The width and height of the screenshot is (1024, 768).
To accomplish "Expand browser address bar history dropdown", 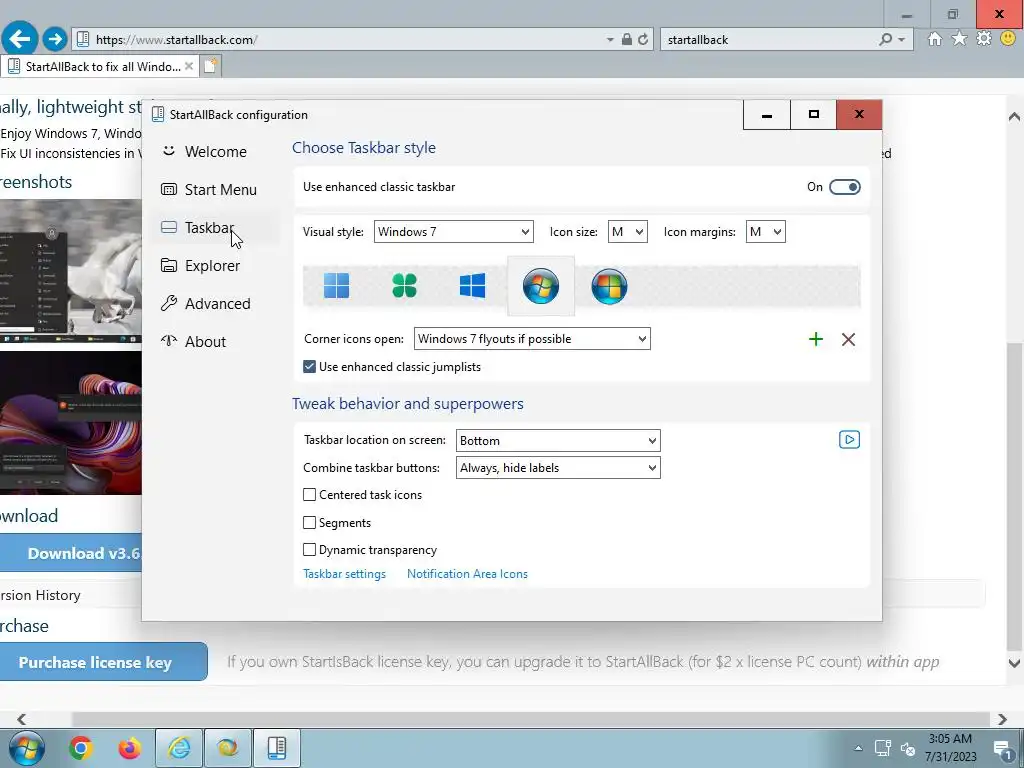I will [610, 39].
